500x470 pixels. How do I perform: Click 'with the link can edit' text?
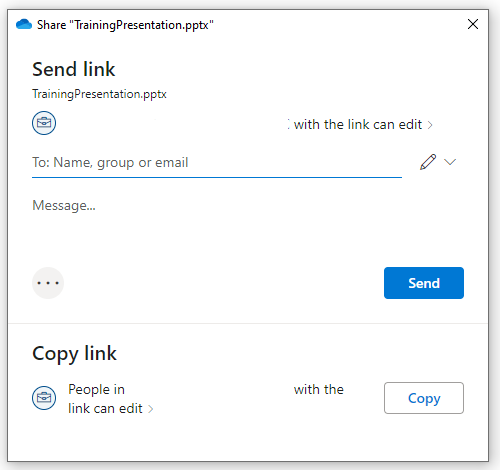[358, 125]
